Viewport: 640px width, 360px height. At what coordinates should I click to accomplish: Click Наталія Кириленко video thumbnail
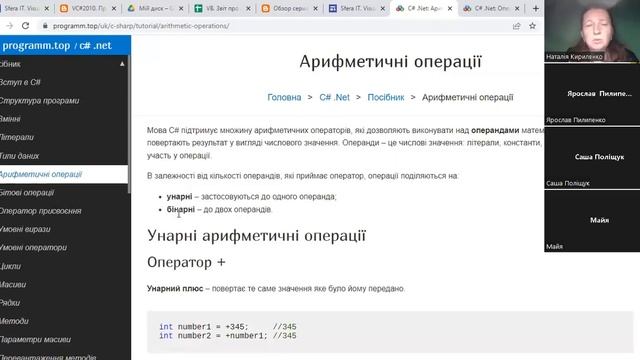(x=592, y=31)
